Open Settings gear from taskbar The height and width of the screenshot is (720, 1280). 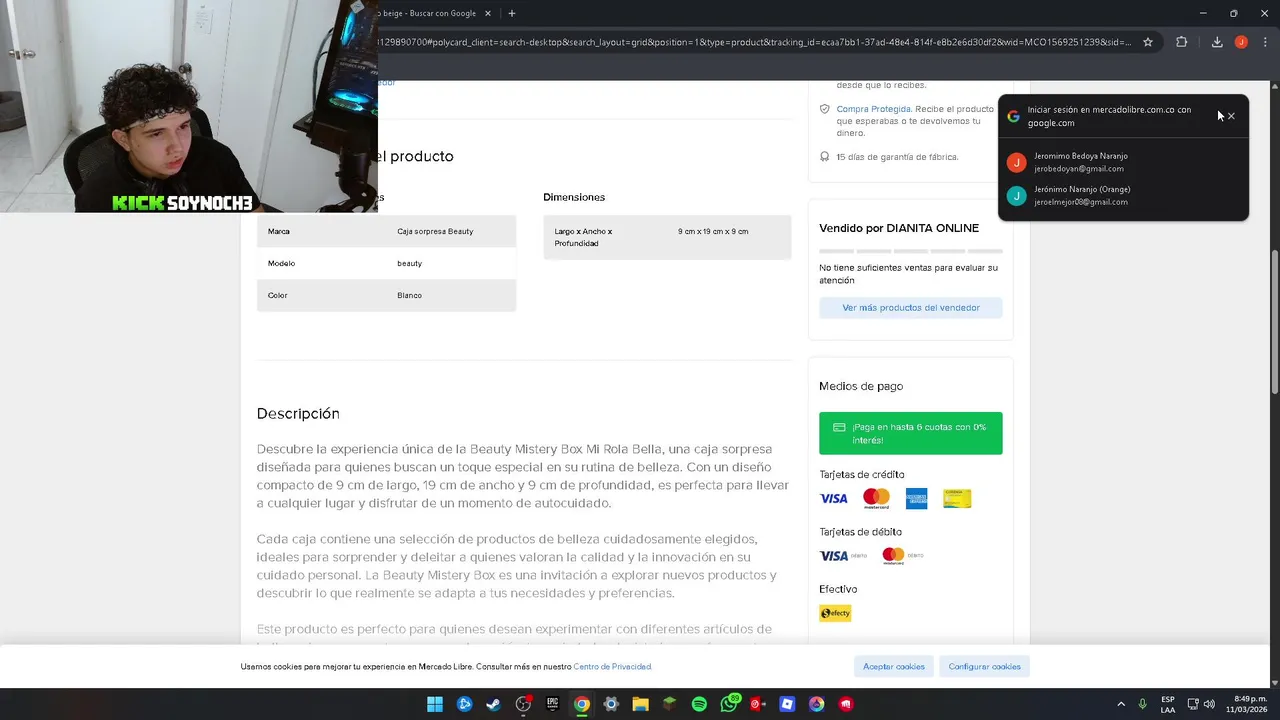[611, 704]
